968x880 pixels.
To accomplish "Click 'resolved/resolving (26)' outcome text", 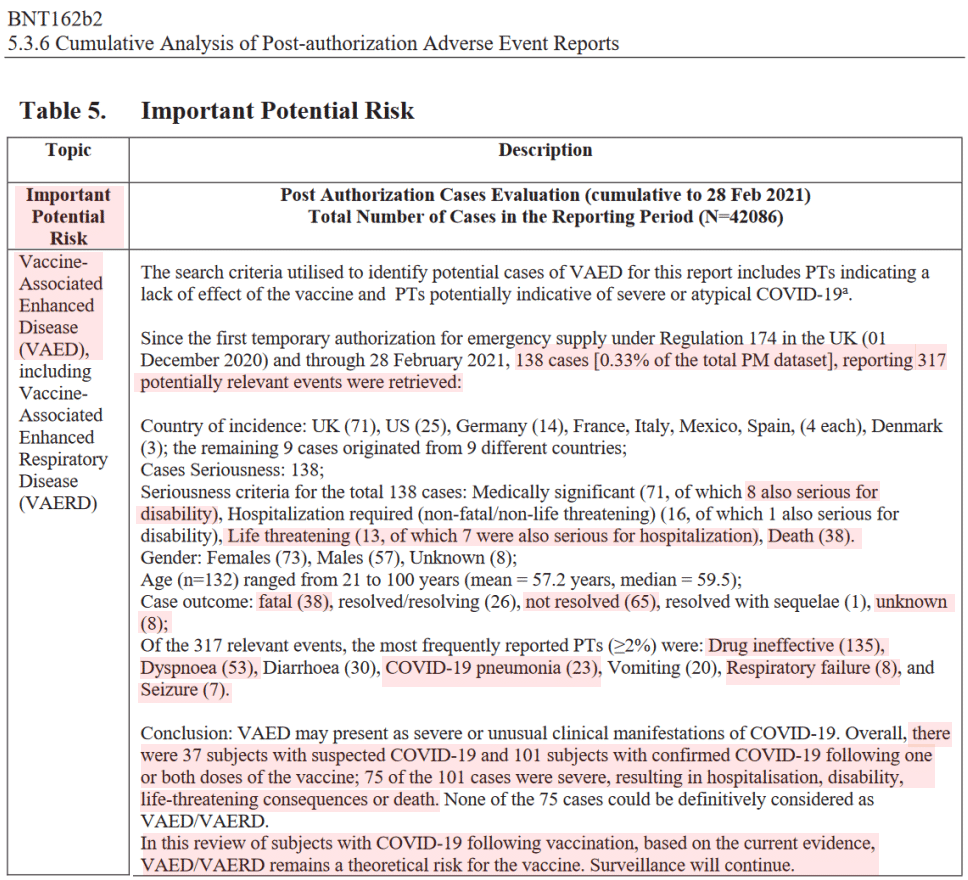I will click(x=428, y=601).
